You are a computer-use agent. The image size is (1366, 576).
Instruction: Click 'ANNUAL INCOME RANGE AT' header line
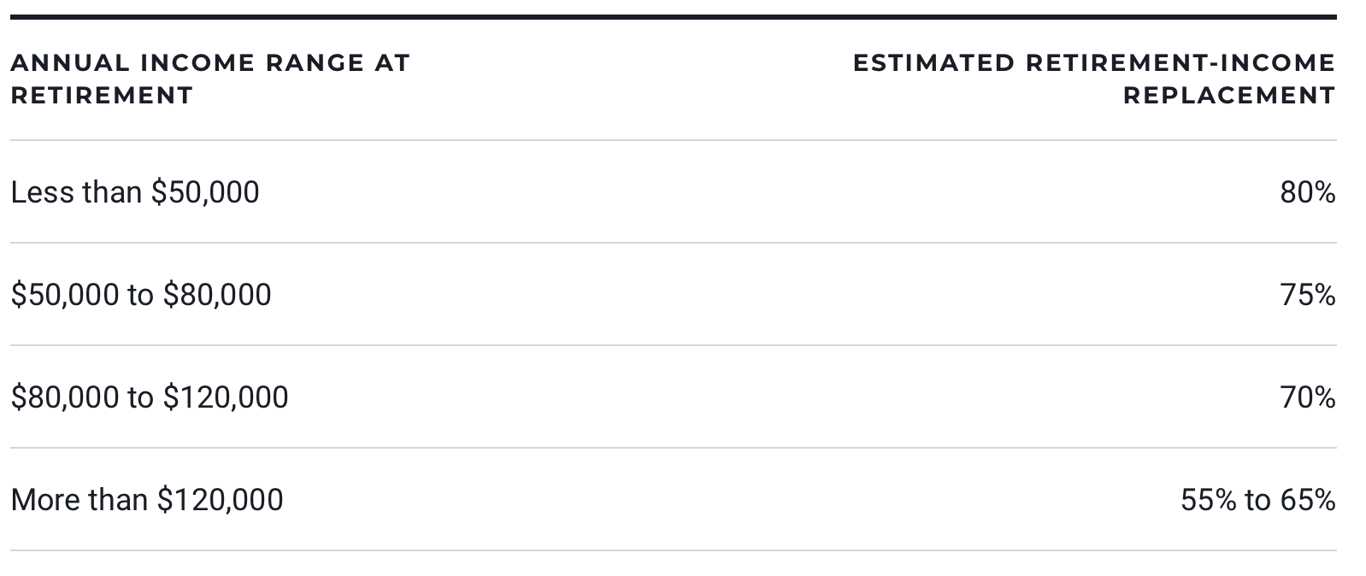pos(210,63)
